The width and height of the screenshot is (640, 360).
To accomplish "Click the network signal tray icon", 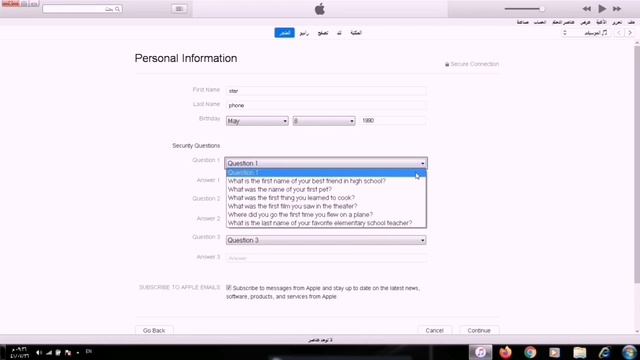I will point(49,352).
